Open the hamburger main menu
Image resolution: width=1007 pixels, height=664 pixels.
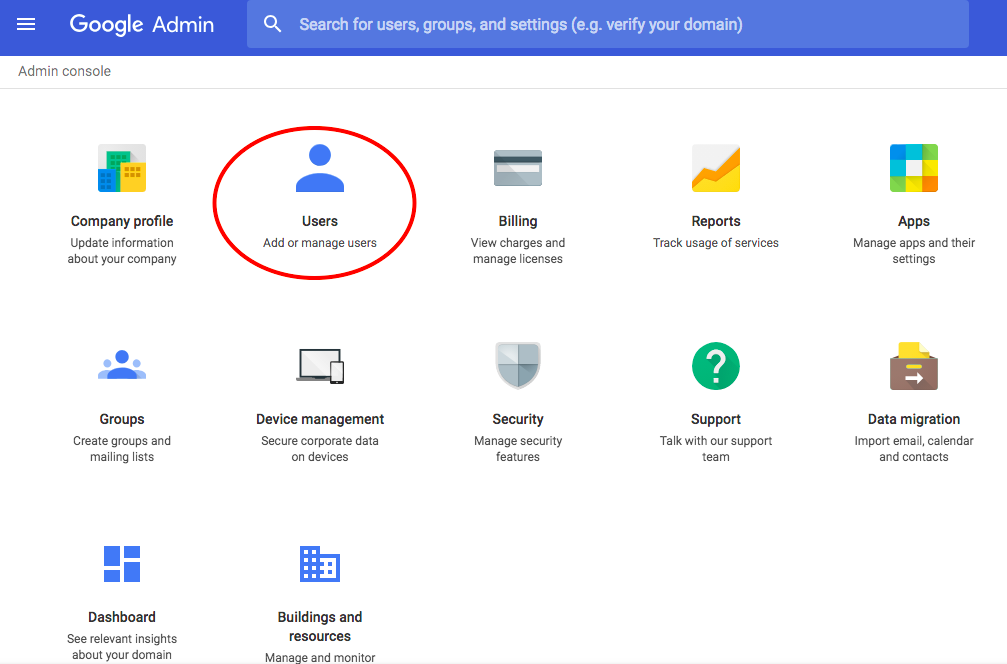coord(26,24)
